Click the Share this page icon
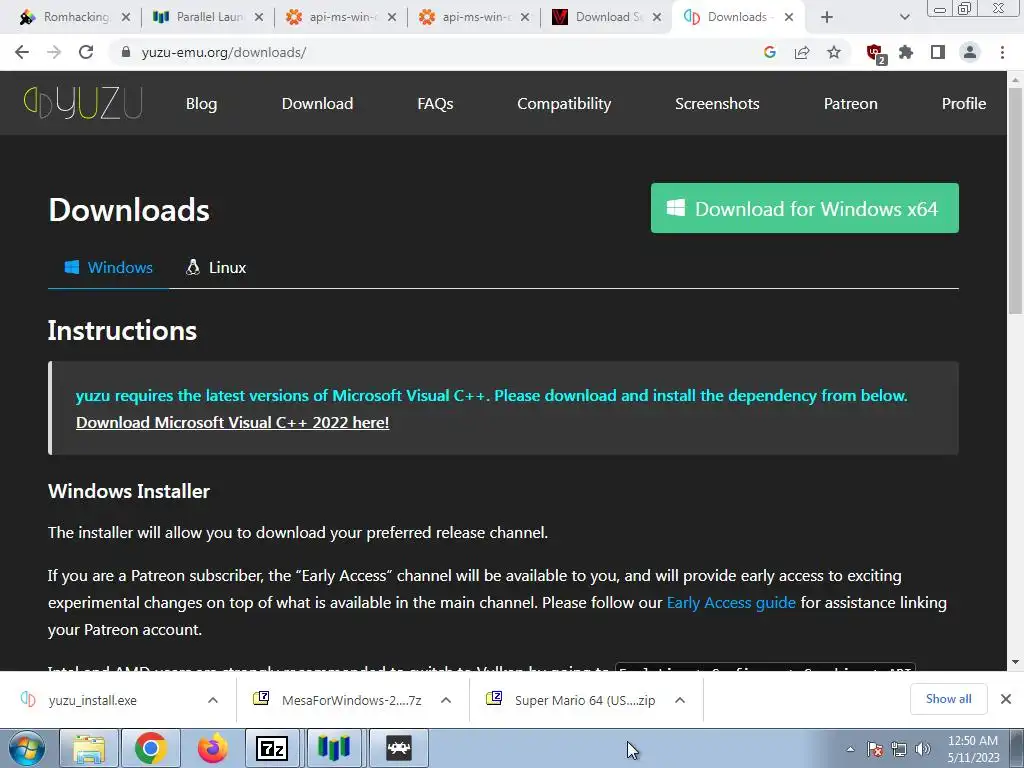 coord(802,52)
